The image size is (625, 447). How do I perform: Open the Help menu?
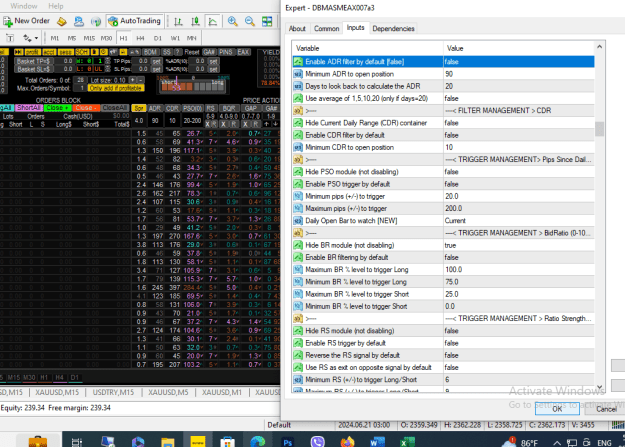(56, 6)
